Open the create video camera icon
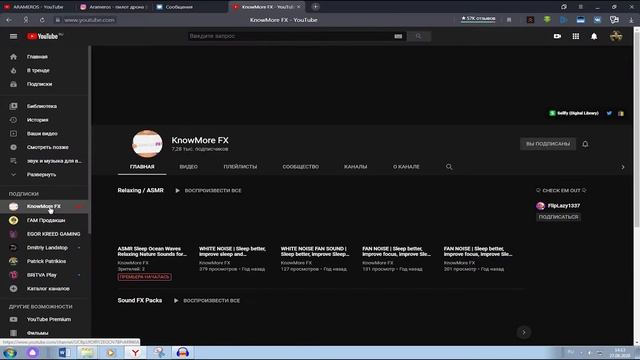 [x=557, y=36]
